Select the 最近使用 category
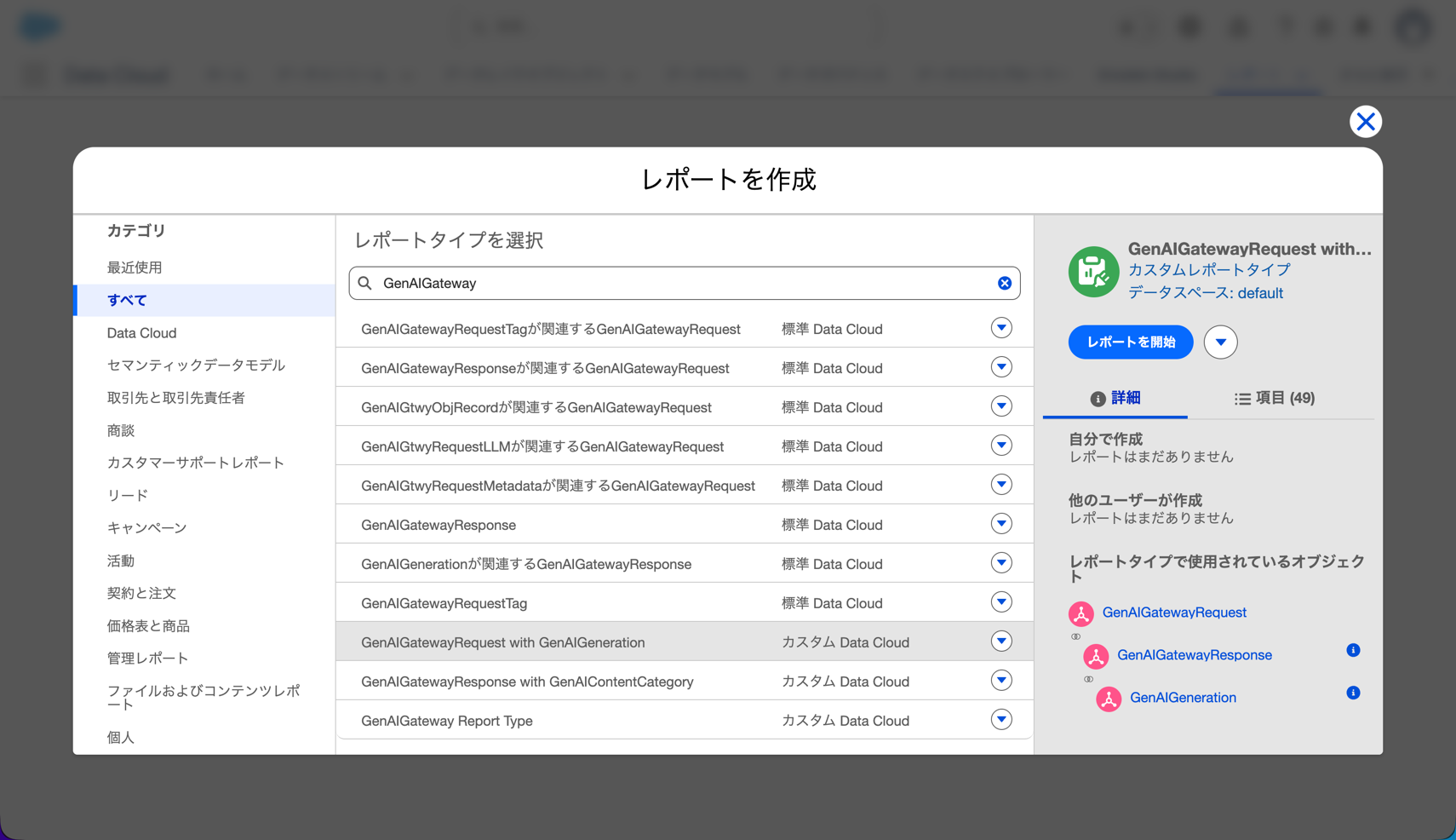This screenshot has height=840, width=1456. (x=135, y=268)
